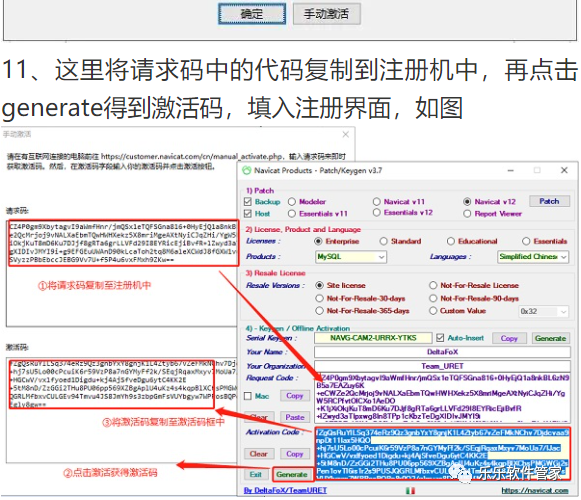The width and height of the screenshot is (581, 500).
Task: Select the Not-For-Resale License radio button
Action: point(433,285)
